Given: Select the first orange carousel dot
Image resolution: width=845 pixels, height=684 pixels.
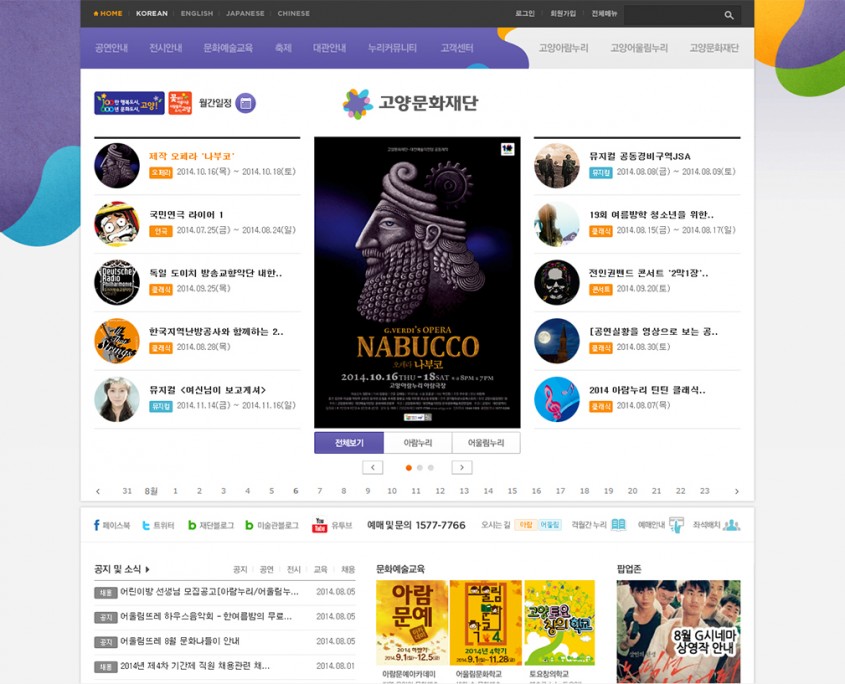Looking at the screenshot, I should click(408, 468).
